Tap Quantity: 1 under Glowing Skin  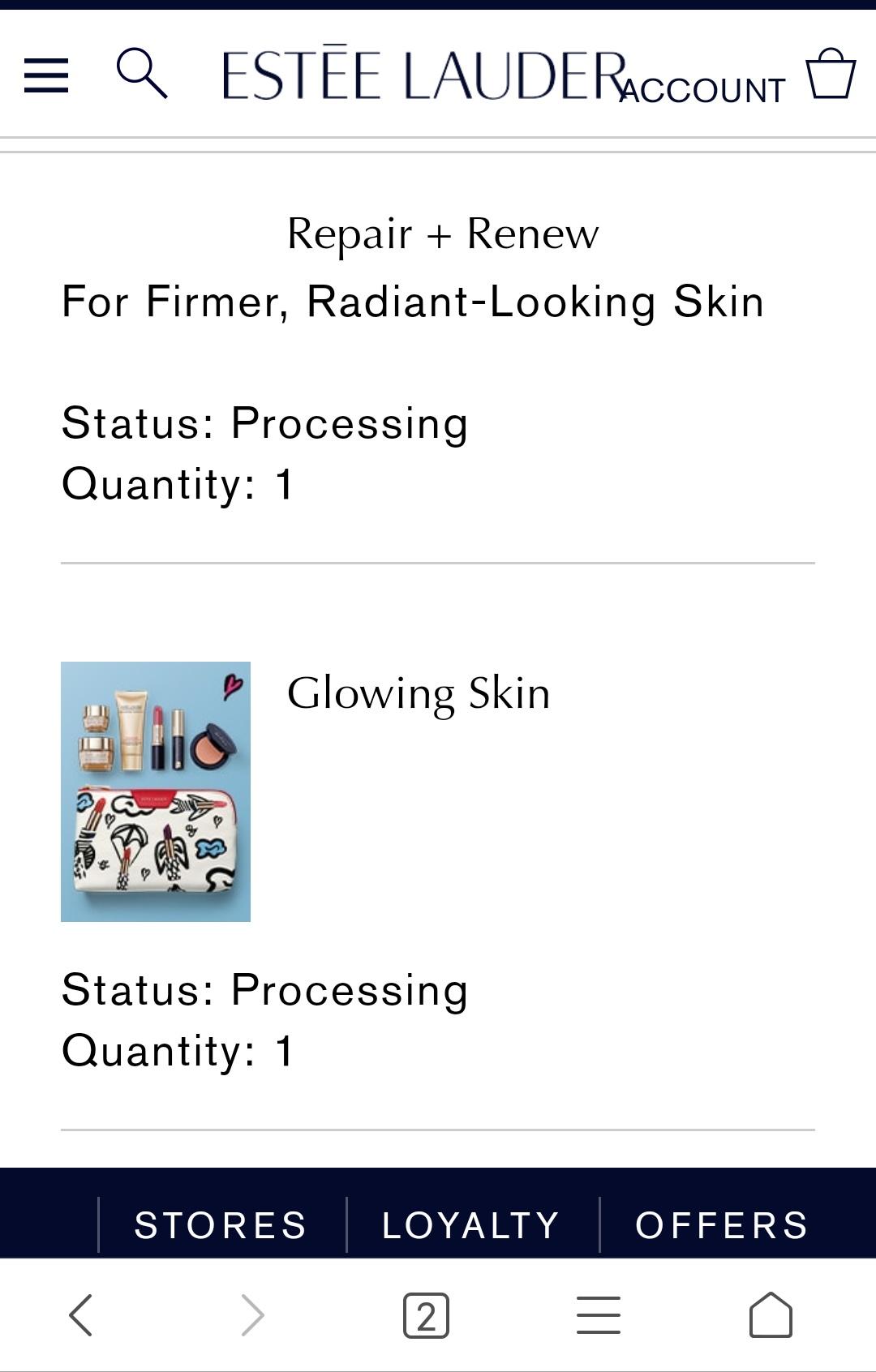(178, 1051)
